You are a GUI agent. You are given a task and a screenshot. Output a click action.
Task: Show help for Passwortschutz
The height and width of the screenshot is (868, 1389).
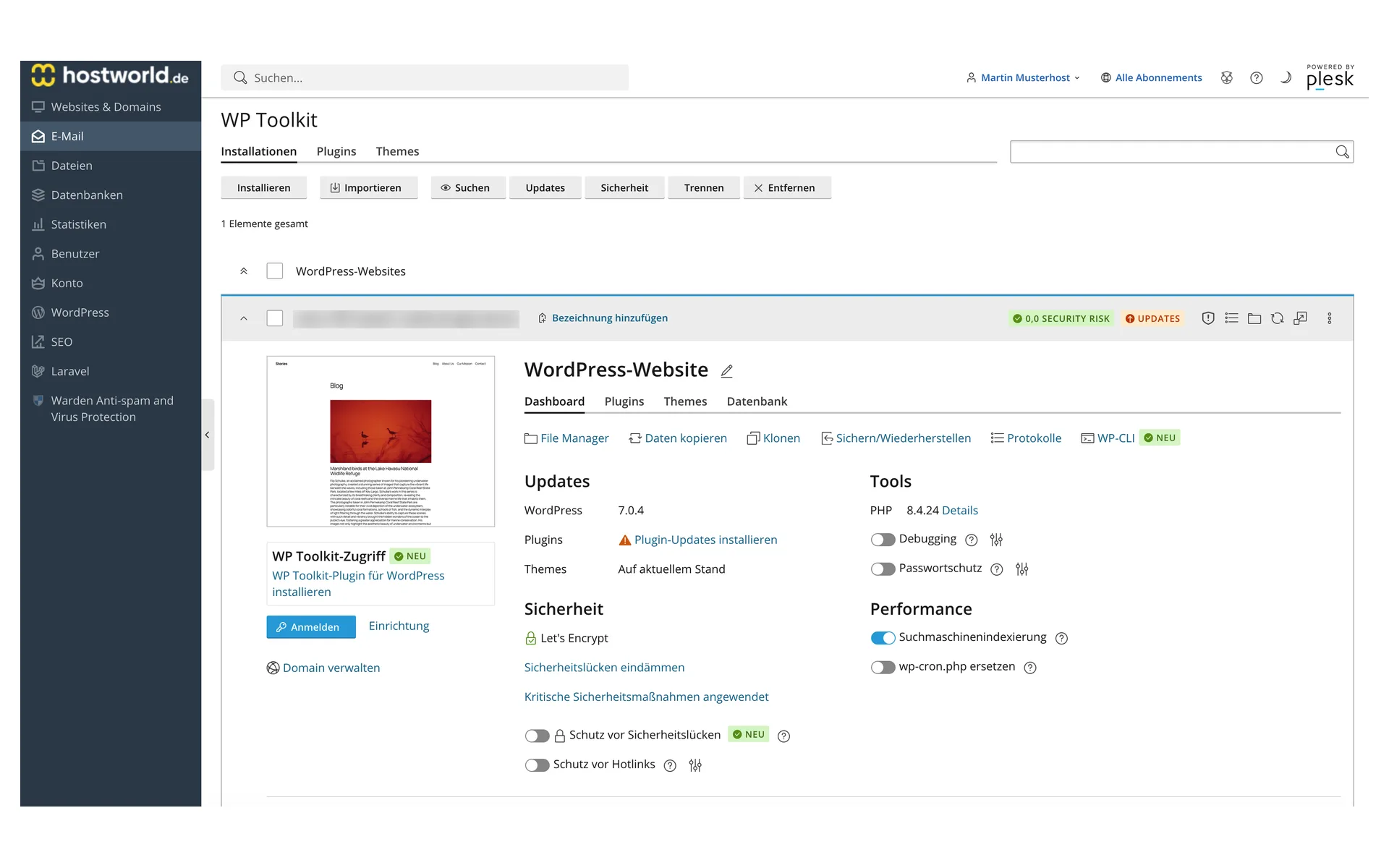click(x=997, y=569)
